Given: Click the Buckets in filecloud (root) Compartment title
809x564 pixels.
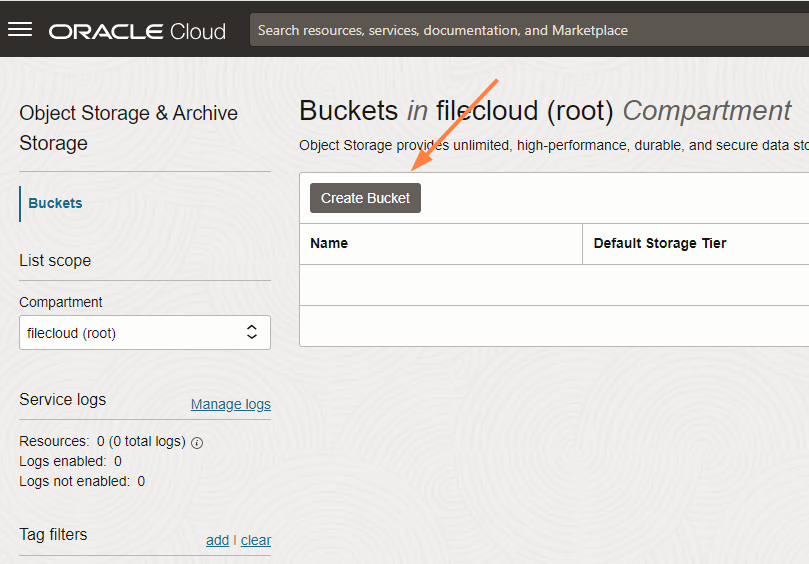Looking at the screenshot, I should [x=545, y=111].
